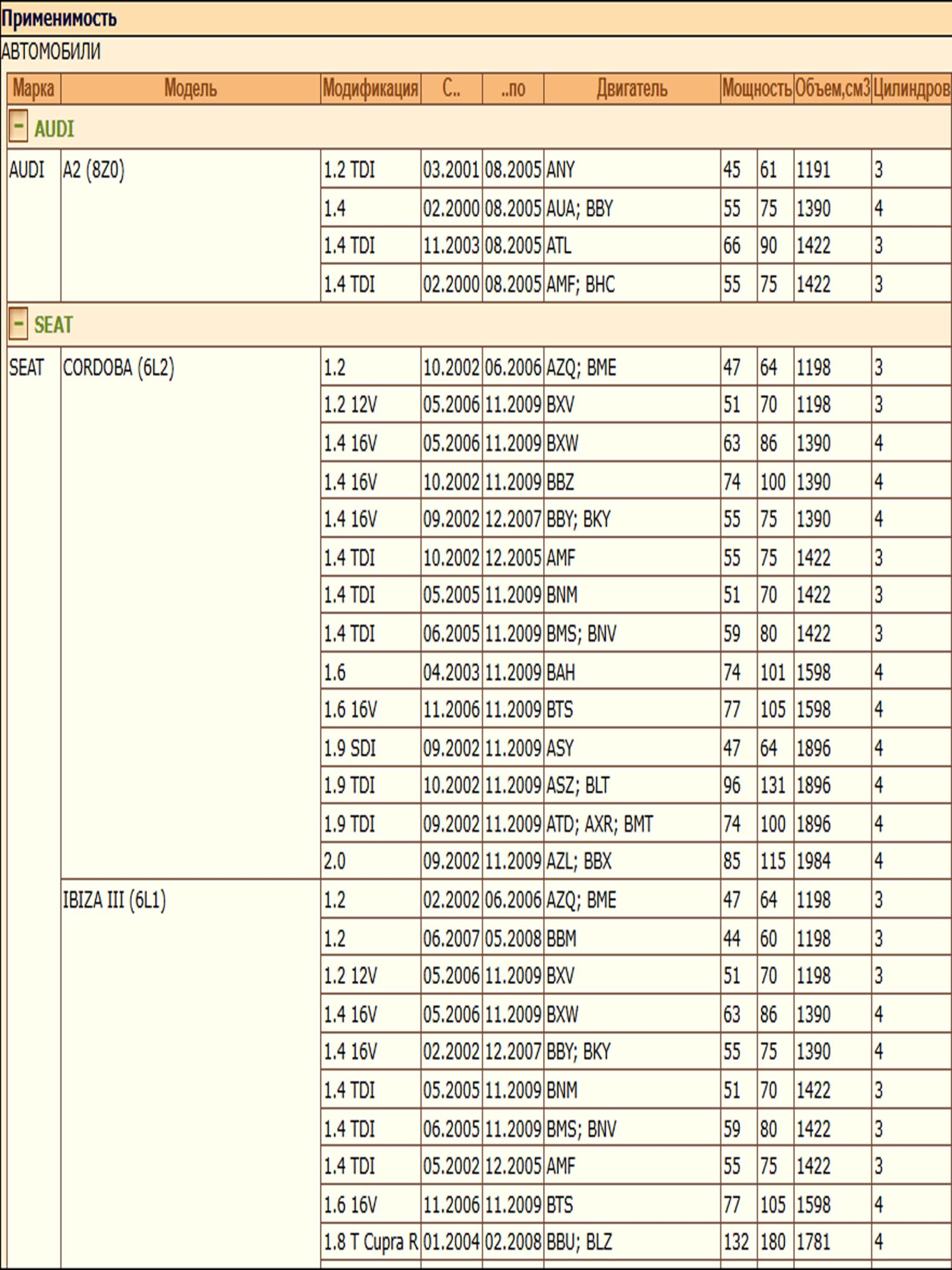Click the SEAT green group title
The image size is (952, 1270).
tap(54, 325)
